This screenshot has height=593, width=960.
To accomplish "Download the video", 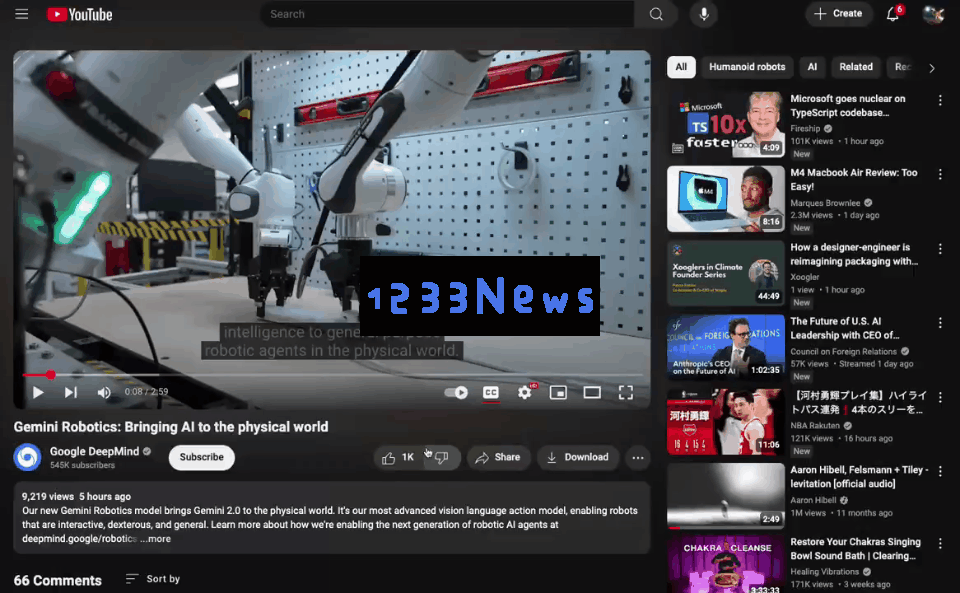I will [x=578, y=457].
